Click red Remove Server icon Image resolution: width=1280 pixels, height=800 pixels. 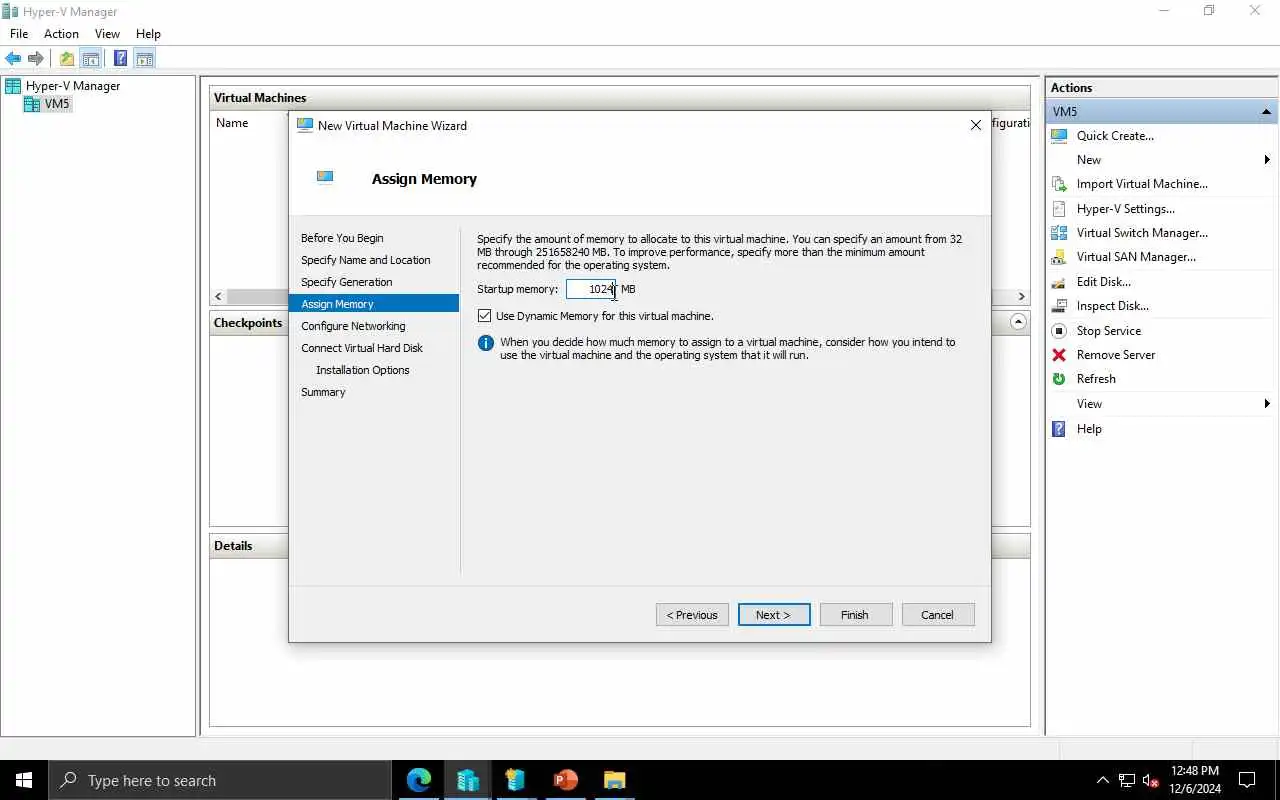click(1059, 355)
